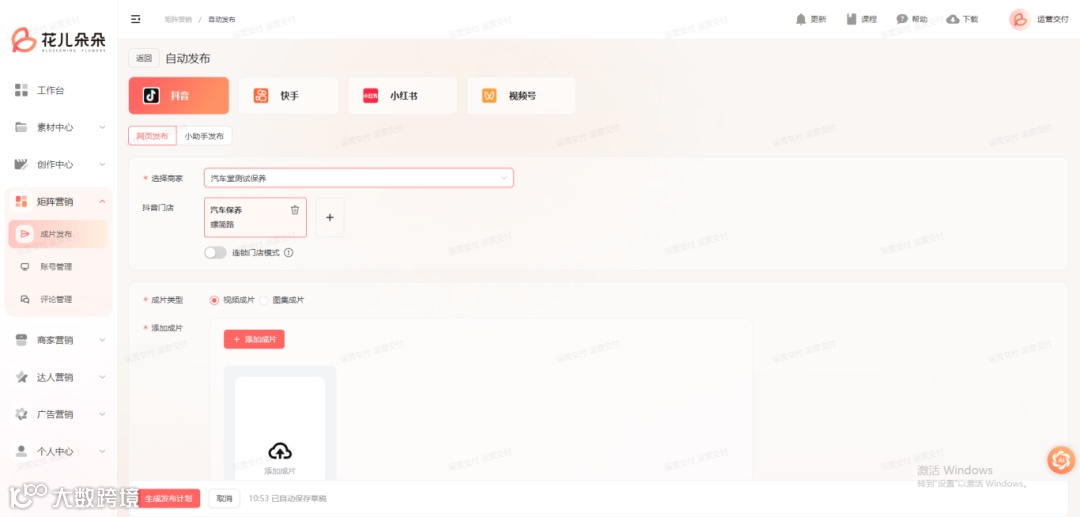This screenshot has width=1080, height=517.
Task: Select the 汽车保养 store card
Action: 255,218
